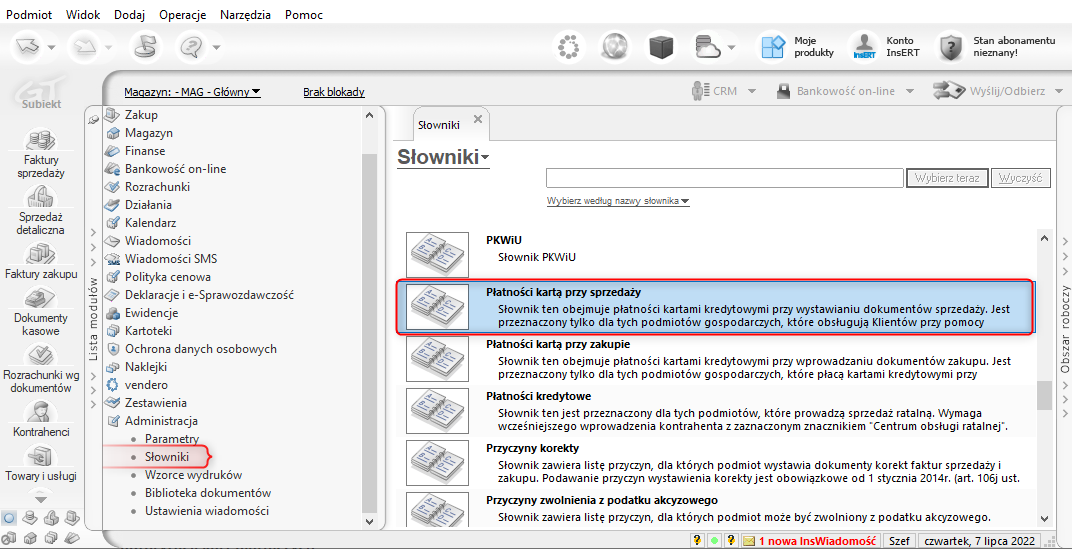The image size is (1072, 549).
Task: Click the pin icon above Lista modułów
Action: coord(94,120)
